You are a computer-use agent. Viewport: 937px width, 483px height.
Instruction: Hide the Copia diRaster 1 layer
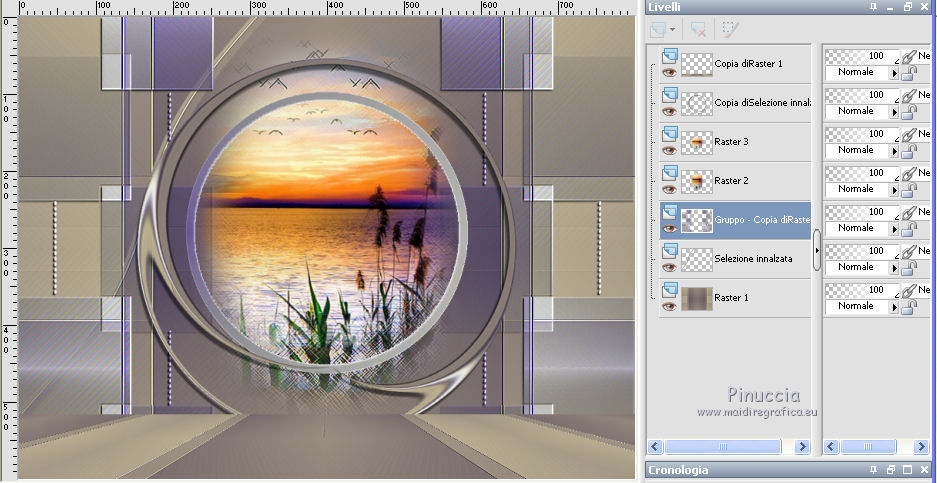click(669, 72)
